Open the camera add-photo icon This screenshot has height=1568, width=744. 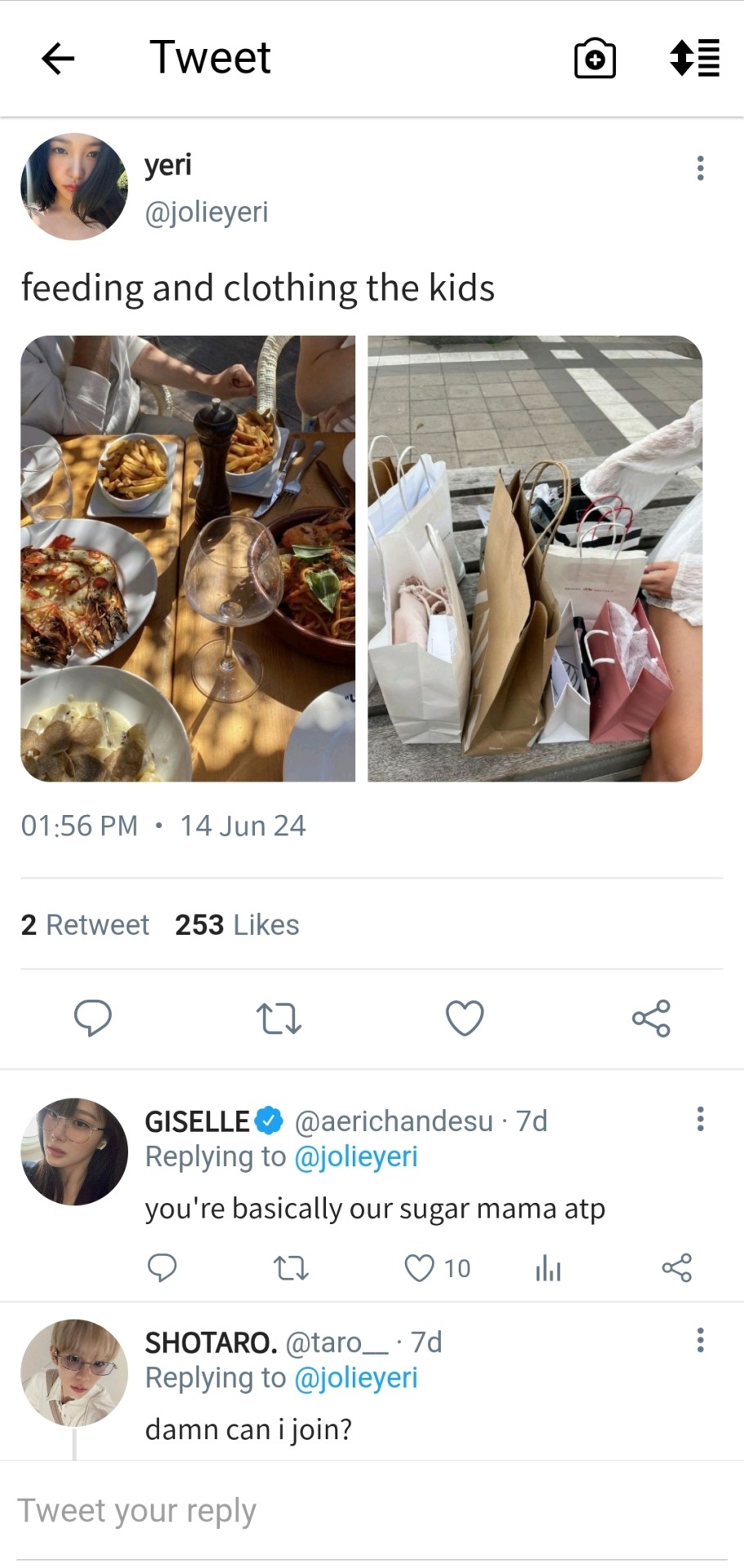[x=595, y=59]
